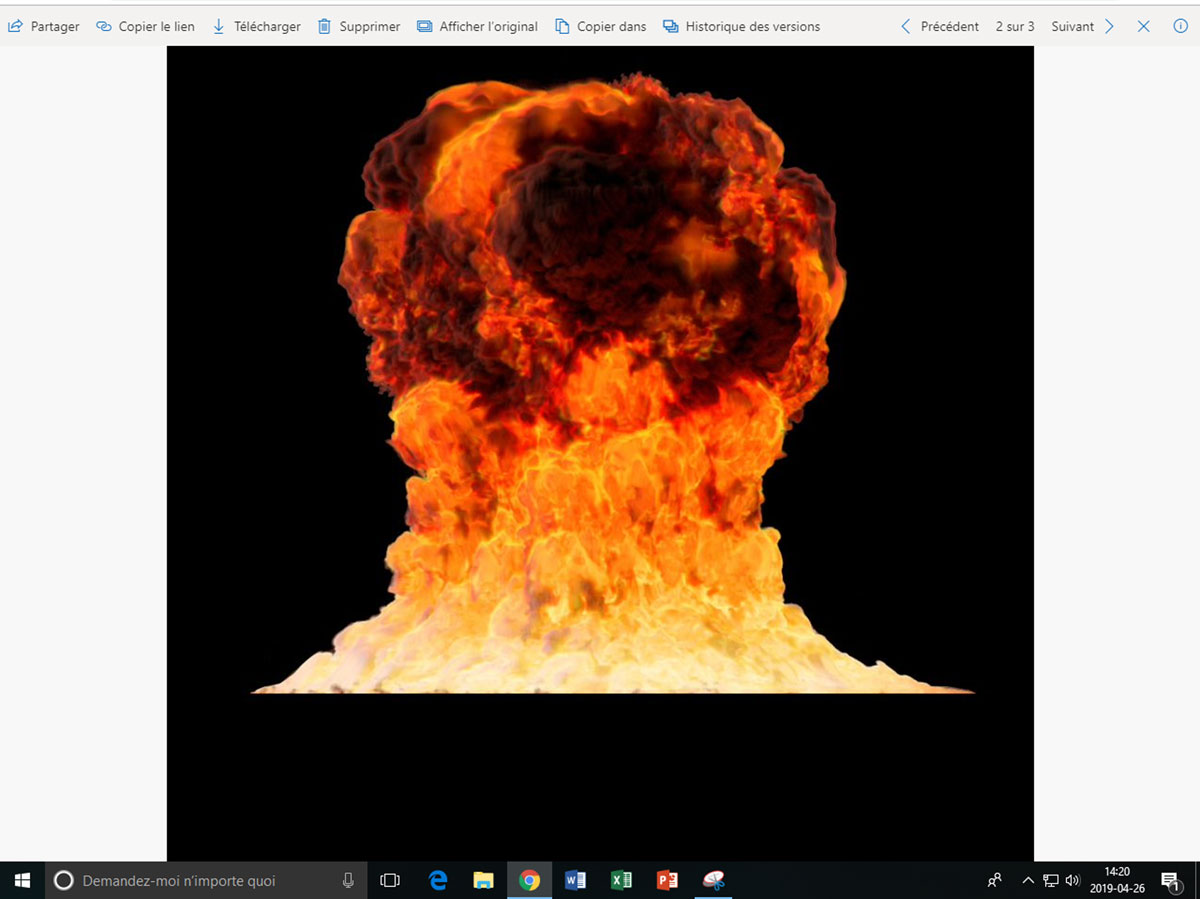This screenshot has height=899, width=1200.
Task: Open the People icon in the taskbar
Action: point(995,880)
